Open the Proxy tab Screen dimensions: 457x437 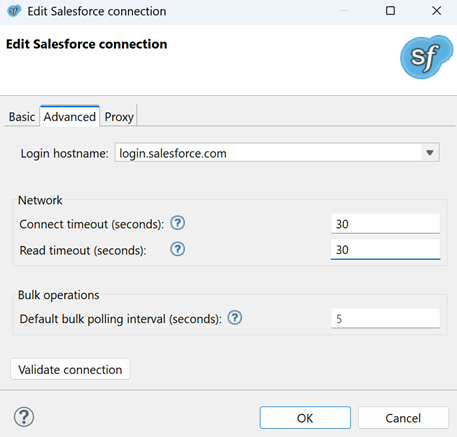click(x=119, y=117)
